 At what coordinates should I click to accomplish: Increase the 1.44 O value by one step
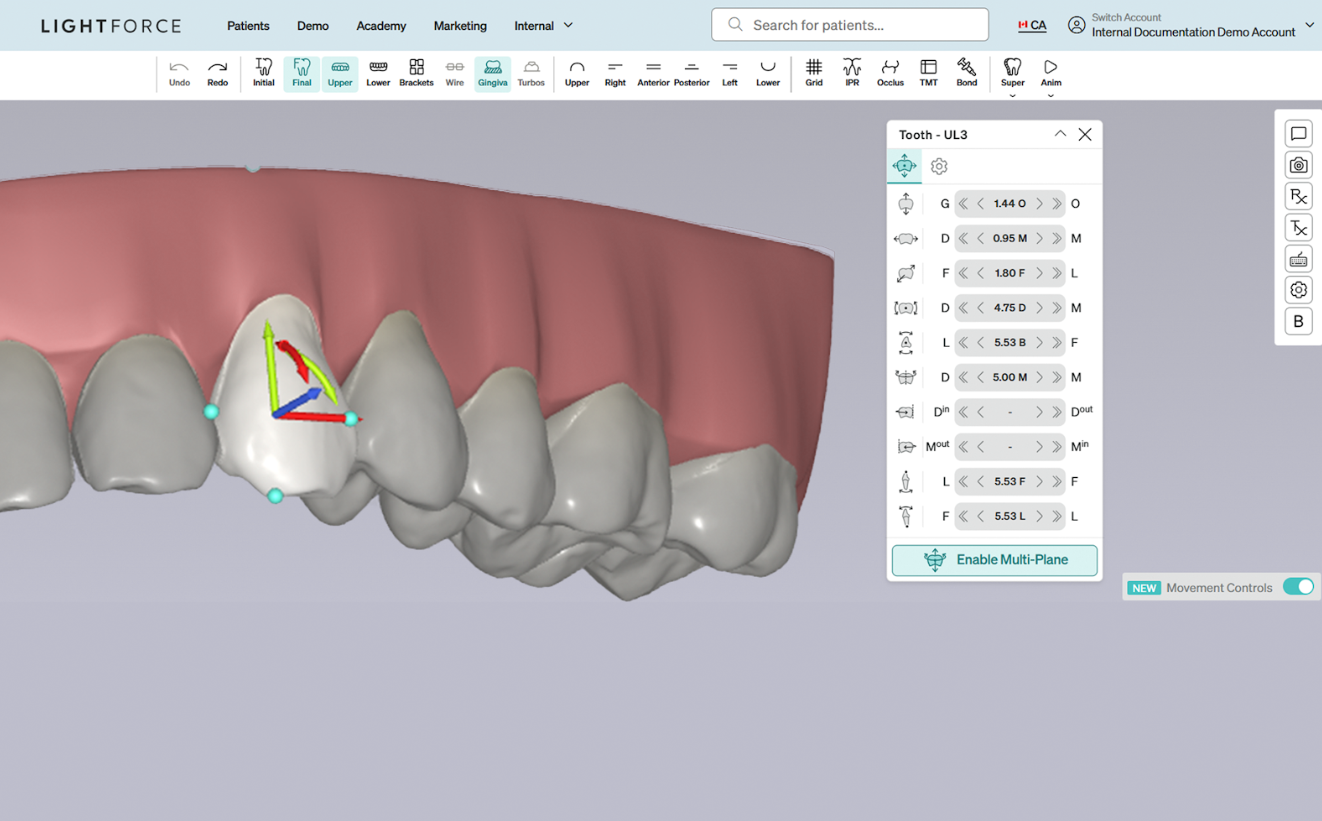coord(1039,204)
